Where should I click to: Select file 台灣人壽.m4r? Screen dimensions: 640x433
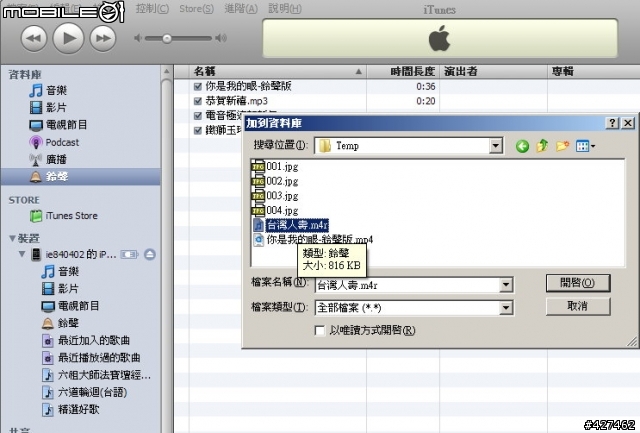[x=291, y=225]
